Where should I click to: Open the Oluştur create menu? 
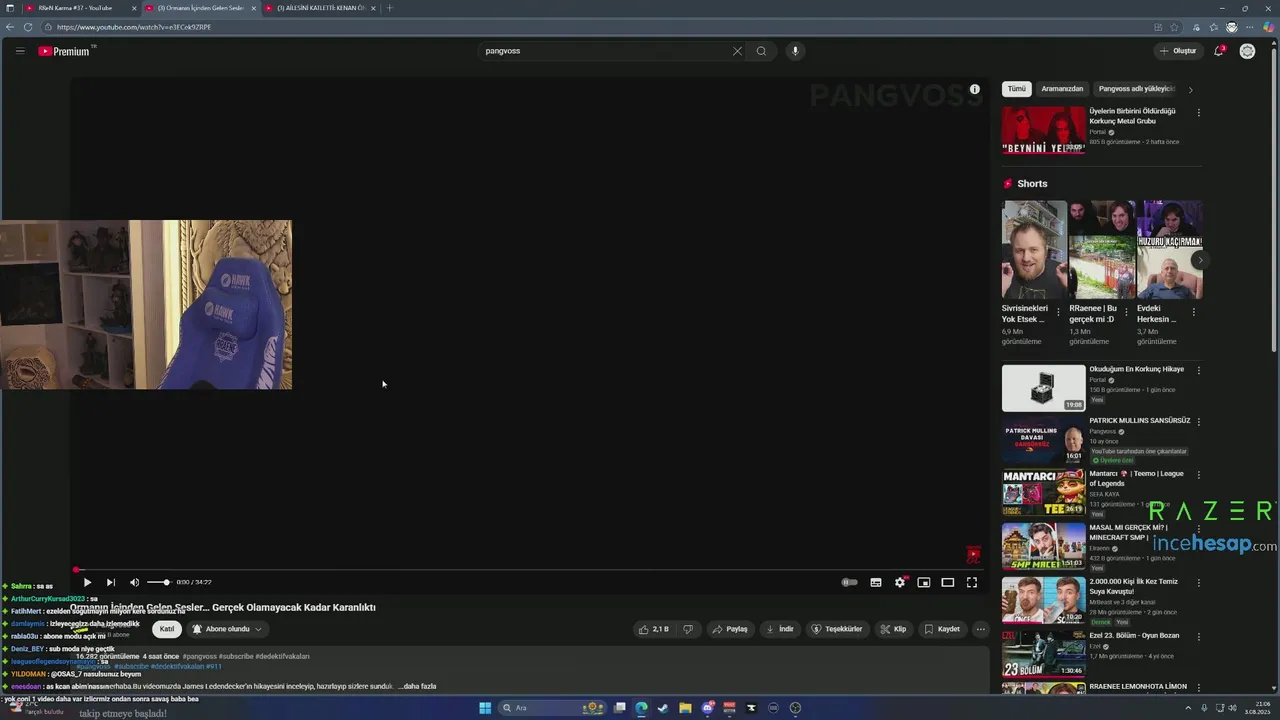[x=1178, y=51]
